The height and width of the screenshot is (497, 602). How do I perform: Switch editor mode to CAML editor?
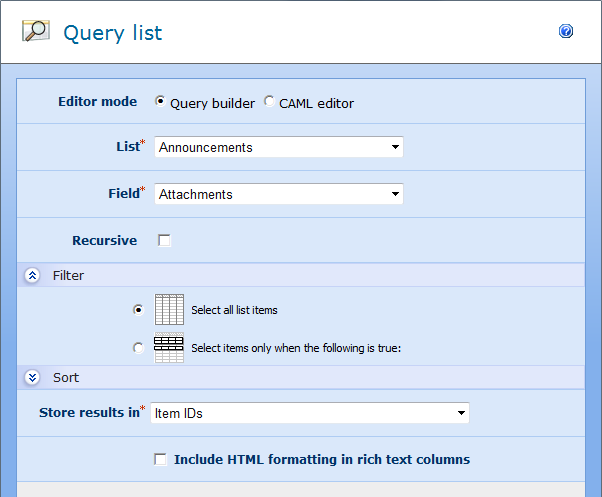click(x=269, y=102)
